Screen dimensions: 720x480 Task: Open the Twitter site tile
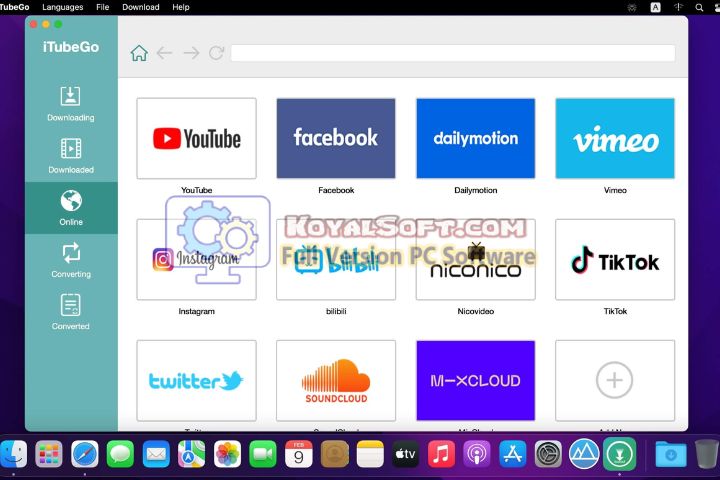coord(197,380)
